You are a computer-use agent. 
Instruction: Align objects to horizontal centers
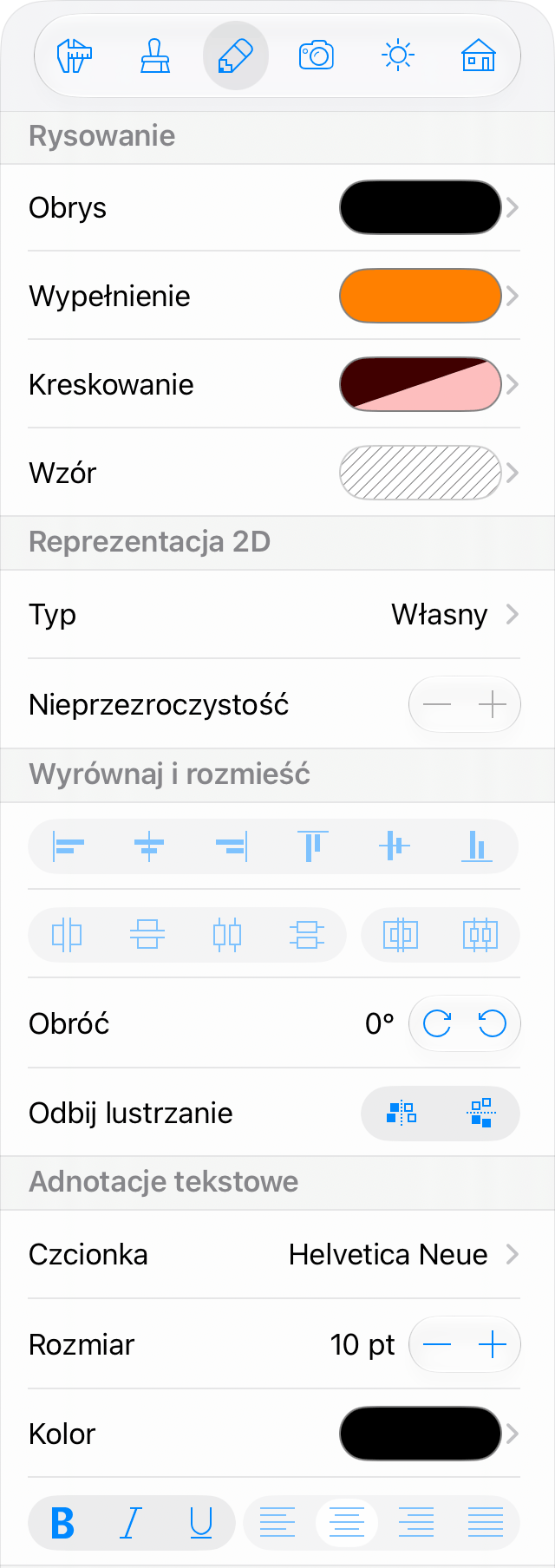(x=149, y=846)
